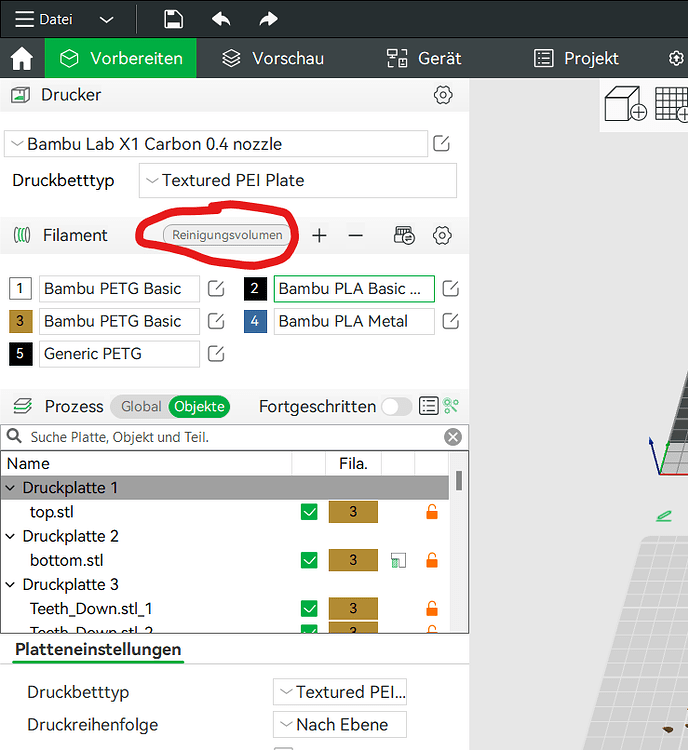This screenshot has width=688, height=750.
Task: Click filament color swatch 2 (black)
Action: 255,288
